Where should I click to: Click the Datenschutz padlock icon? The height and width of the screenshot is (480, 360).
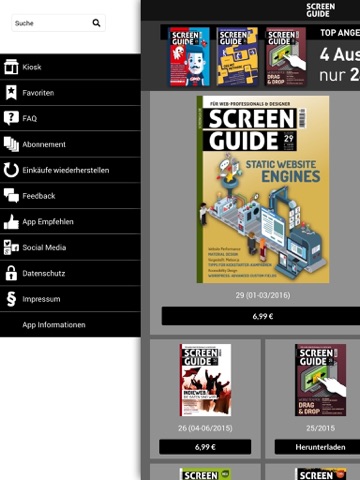(x=11, y=273)
